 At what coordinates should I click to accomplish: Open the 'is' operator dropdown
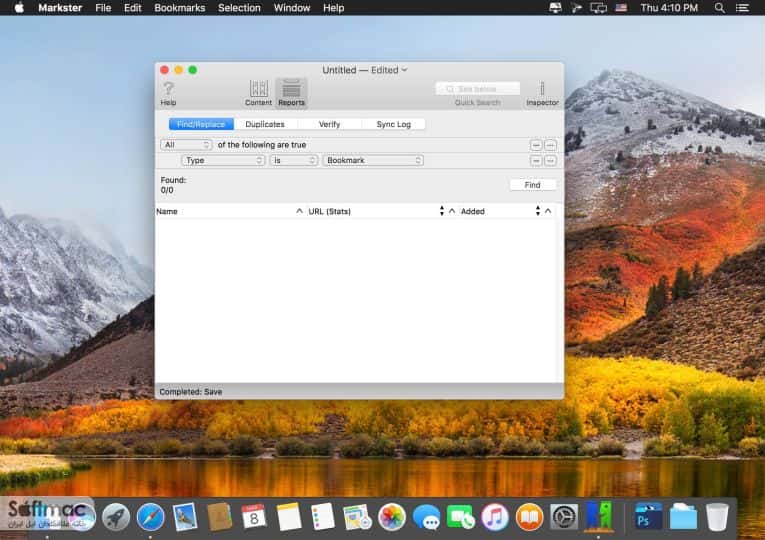(294, 160)
